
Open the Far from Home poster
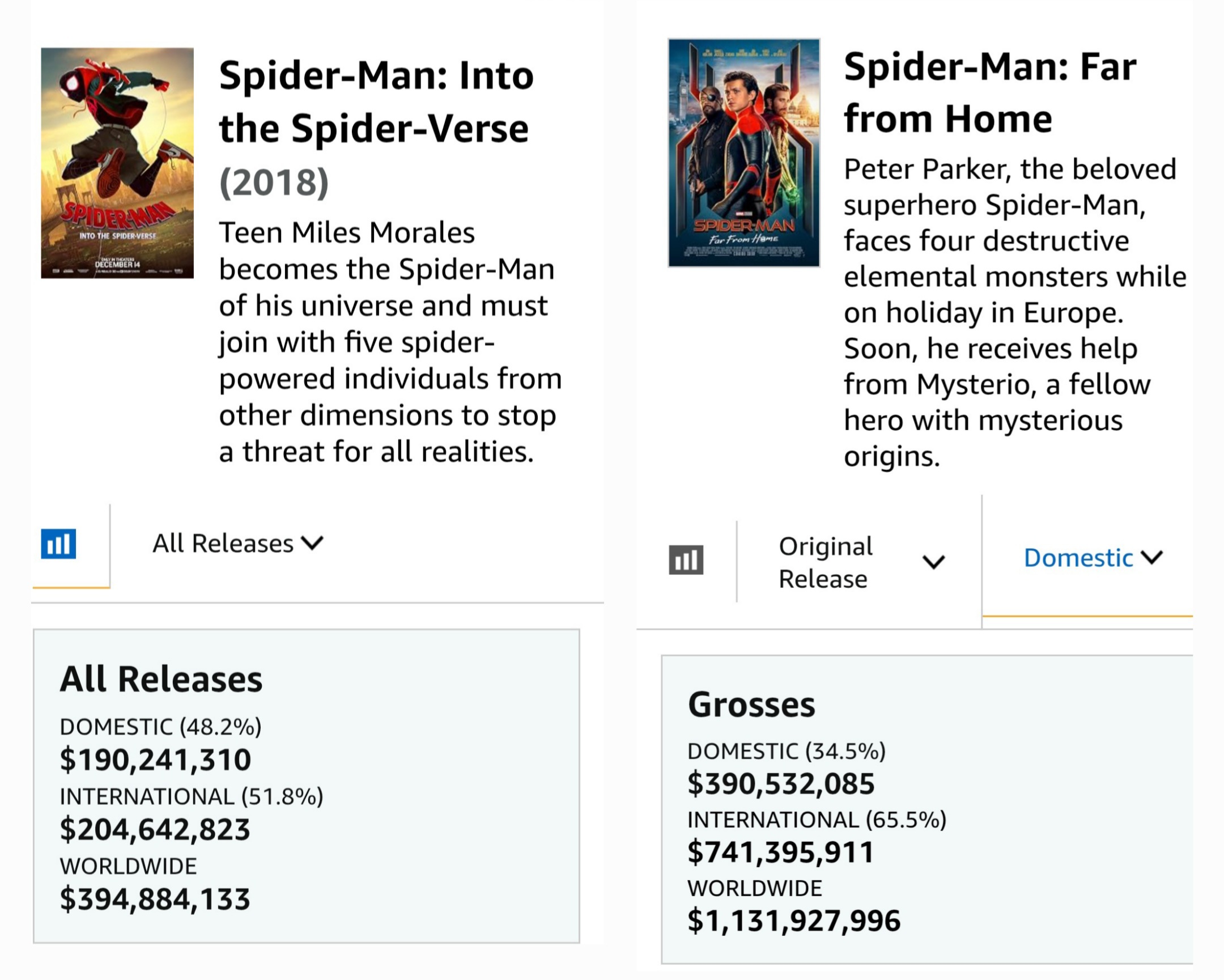coord(743,152)
